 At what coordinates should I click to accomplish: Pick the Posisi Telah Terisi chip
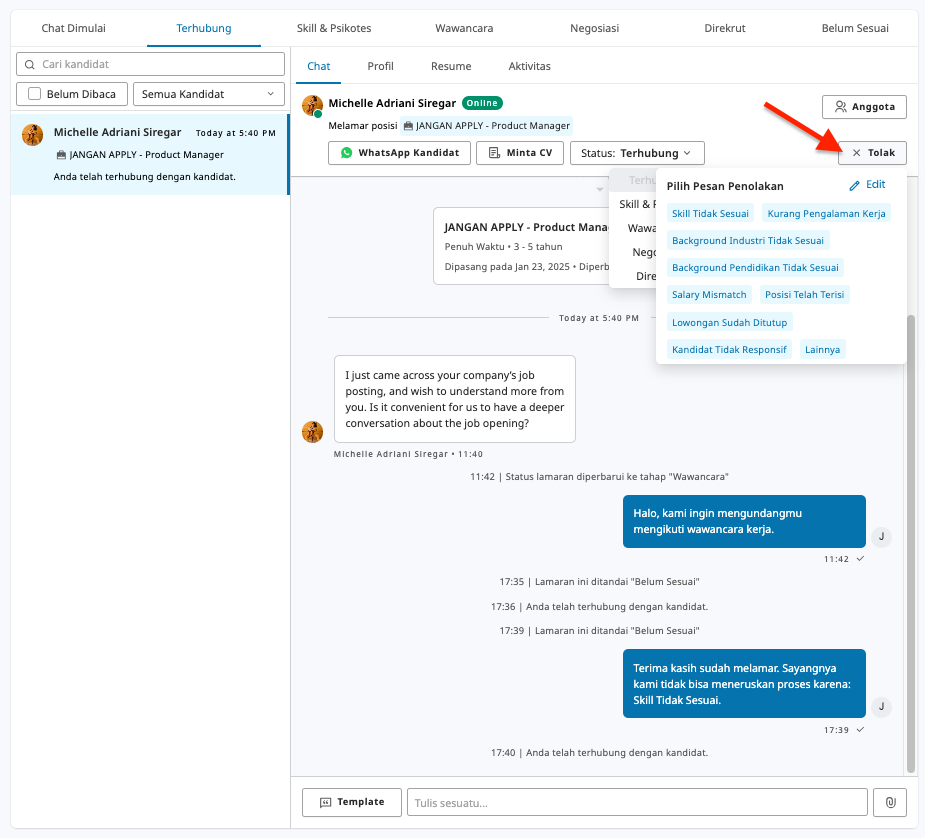pos(804,294)
